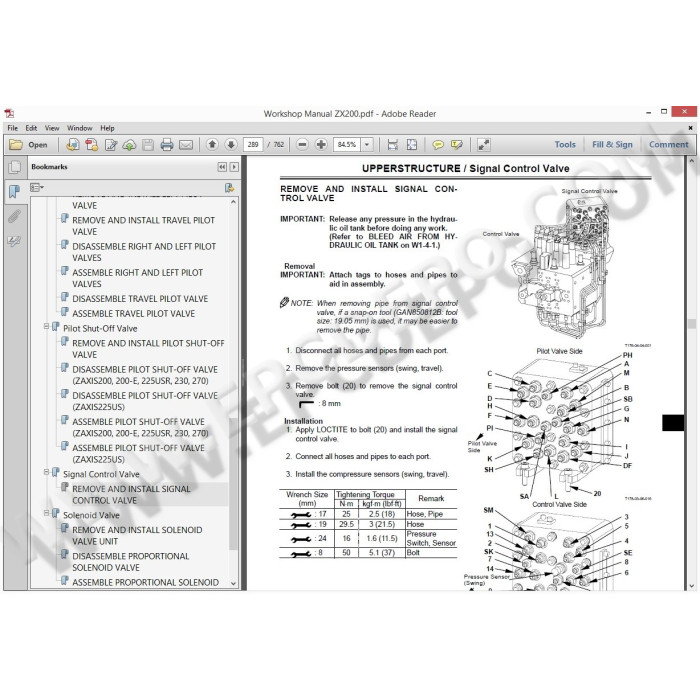
Task: Open REMOVE AND INSTALL TRAVEL PILOT VALVE bookmark
Action: point(143,226)
